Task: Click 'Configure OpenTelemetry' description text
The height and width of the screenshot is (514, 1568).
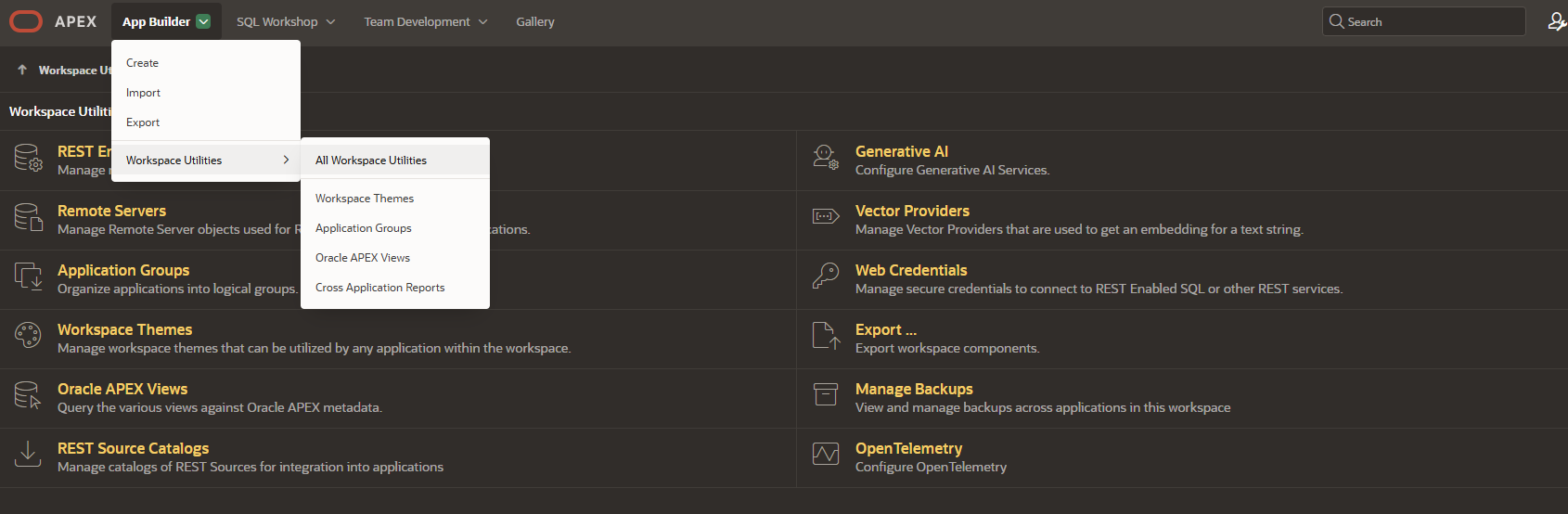Action: click(931, 467)
